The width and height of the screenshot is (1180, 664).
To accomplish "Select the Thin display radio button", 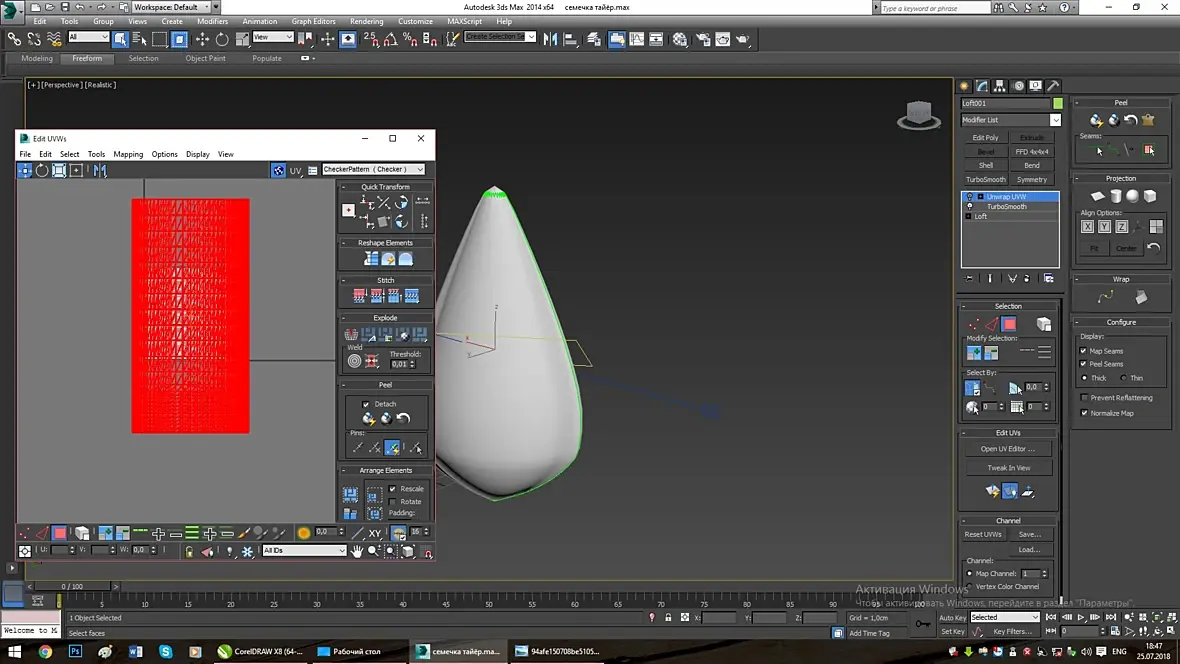I will click(1124, 378).
